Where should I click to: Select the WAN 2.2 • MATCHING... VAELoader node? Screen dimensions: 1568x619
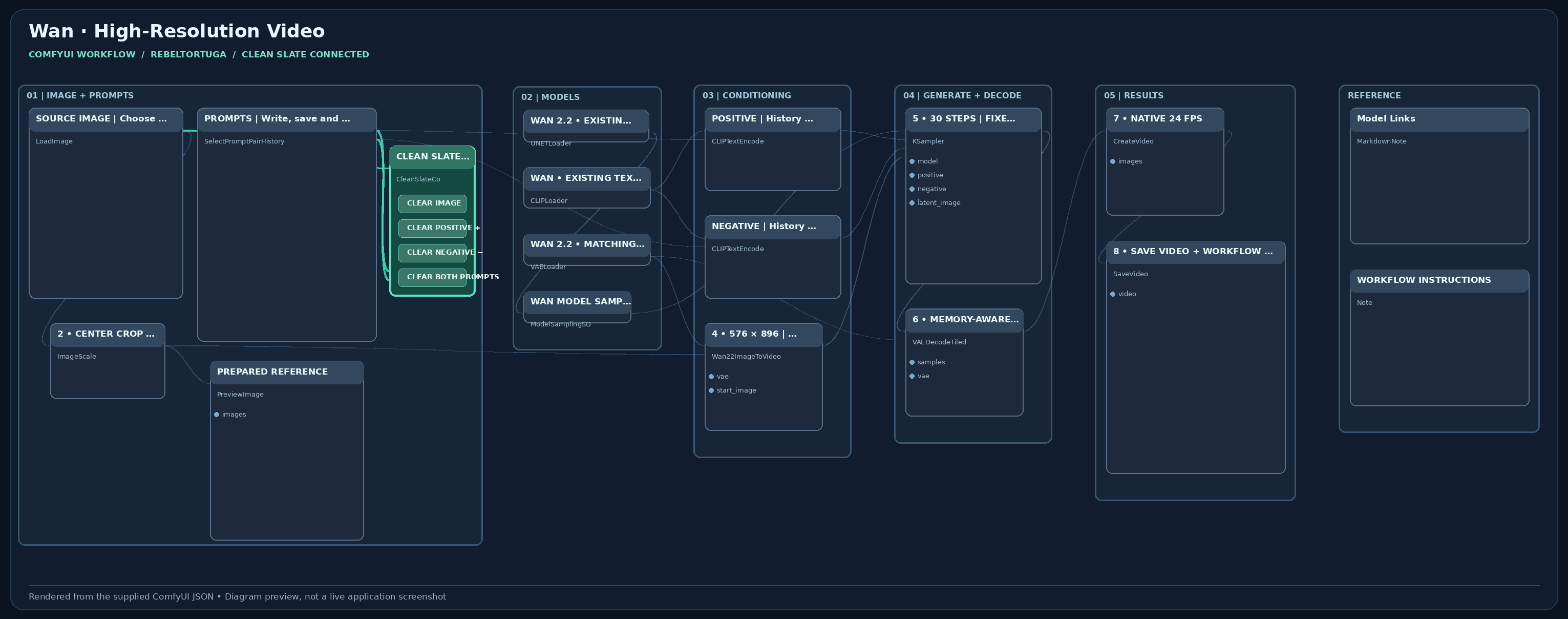tap(587, 250)
